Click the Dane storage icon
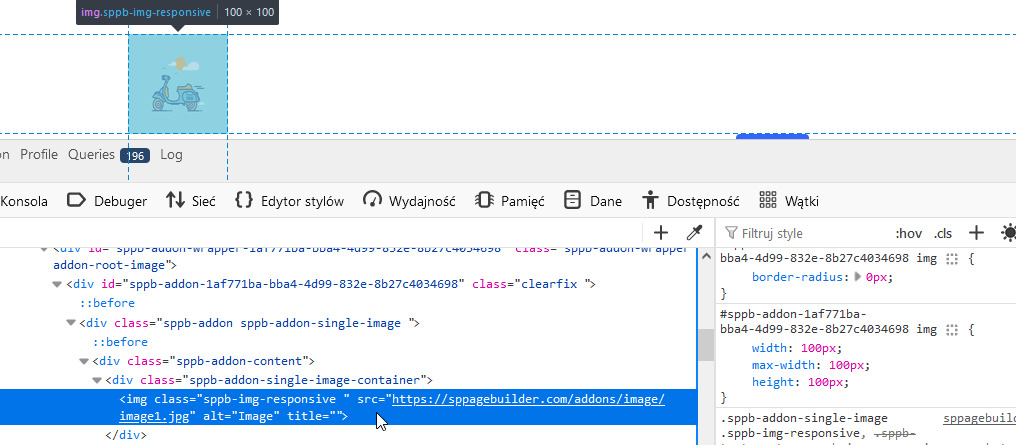Screen dimensions: 1016x445 point(573,200)
